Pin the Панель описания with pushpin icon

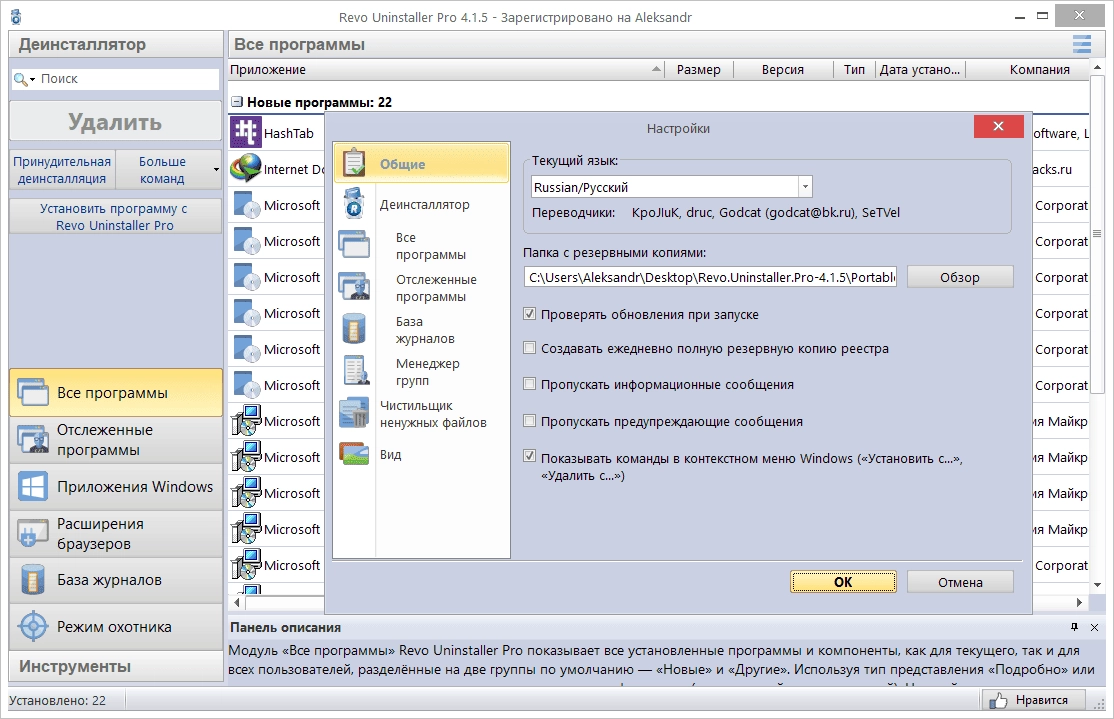click(1074, 627)
